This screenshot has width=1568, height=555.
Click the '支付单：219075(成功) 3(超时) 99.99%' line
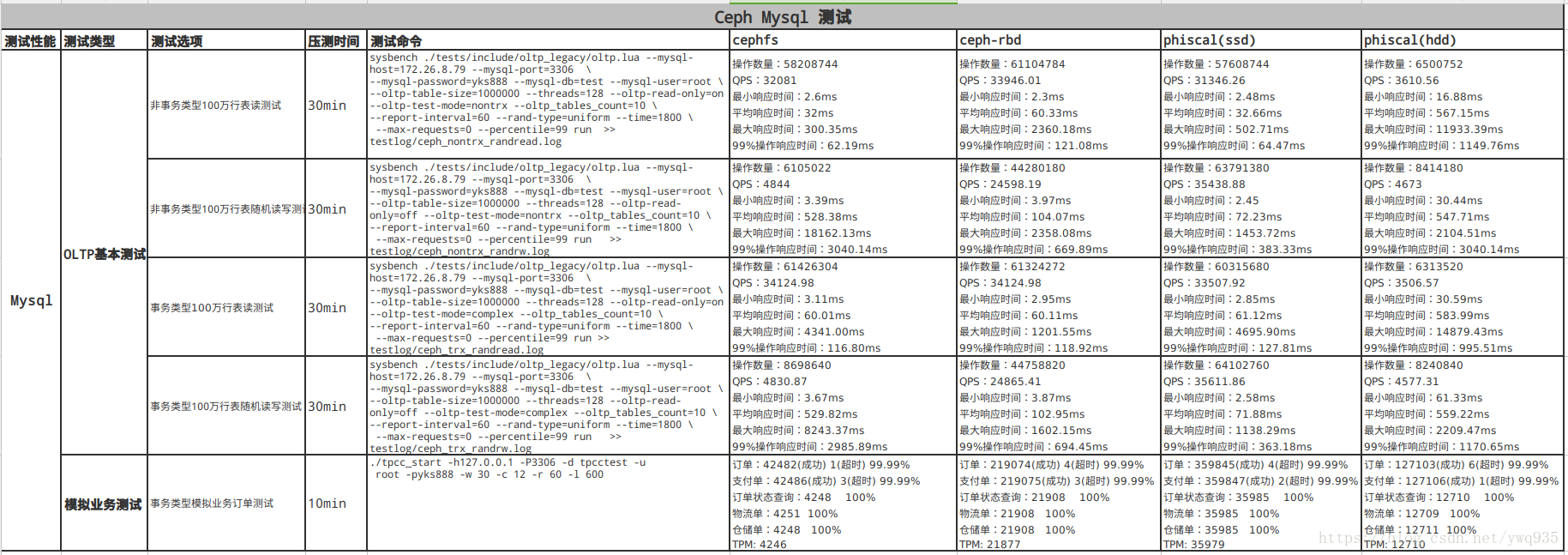(1057, 481)
